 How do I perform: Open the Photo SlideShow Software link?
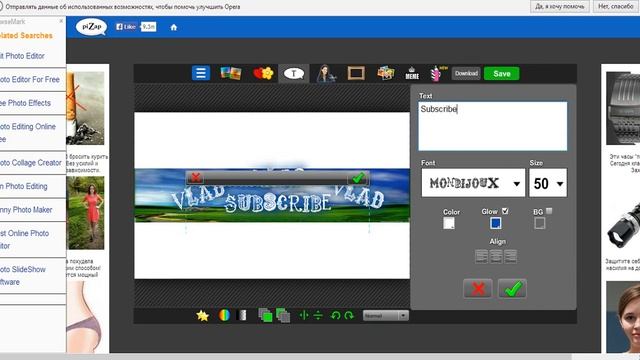[23, 276]
